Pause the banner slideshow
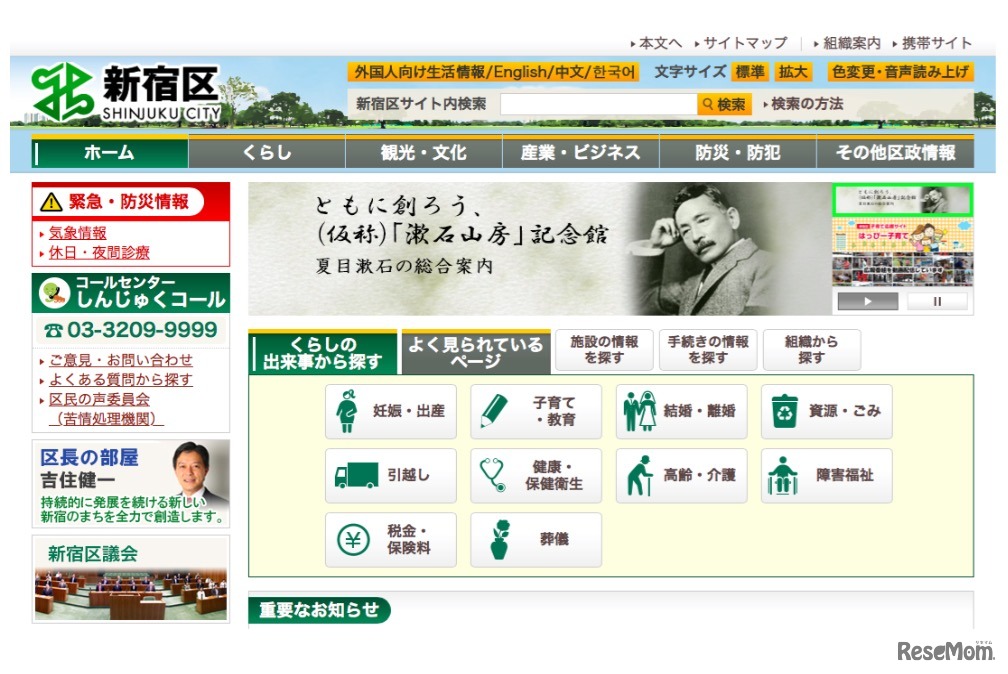This screenshot has width=1008, height=674. pyautogui.click(x=937, y=301)
